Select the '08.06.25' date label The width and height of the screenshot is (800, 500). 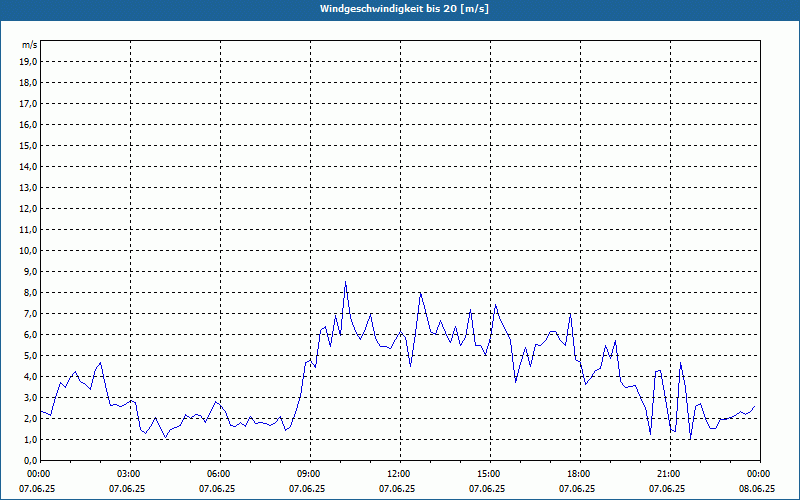(x=757, y=488)
